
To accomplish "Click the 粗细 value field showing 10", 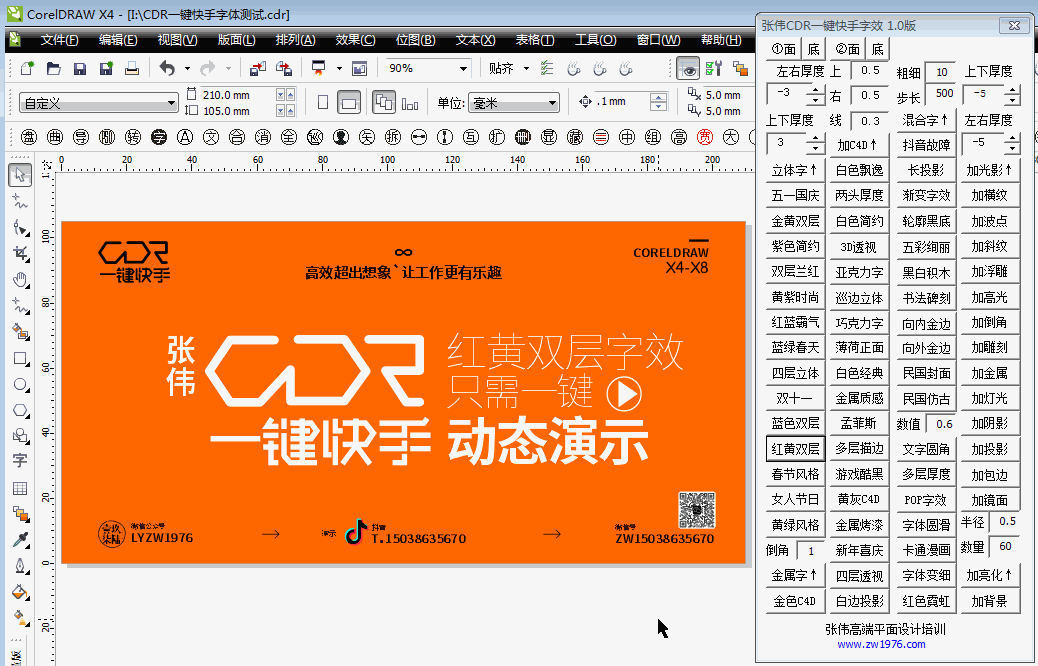I will coord(941,71).
